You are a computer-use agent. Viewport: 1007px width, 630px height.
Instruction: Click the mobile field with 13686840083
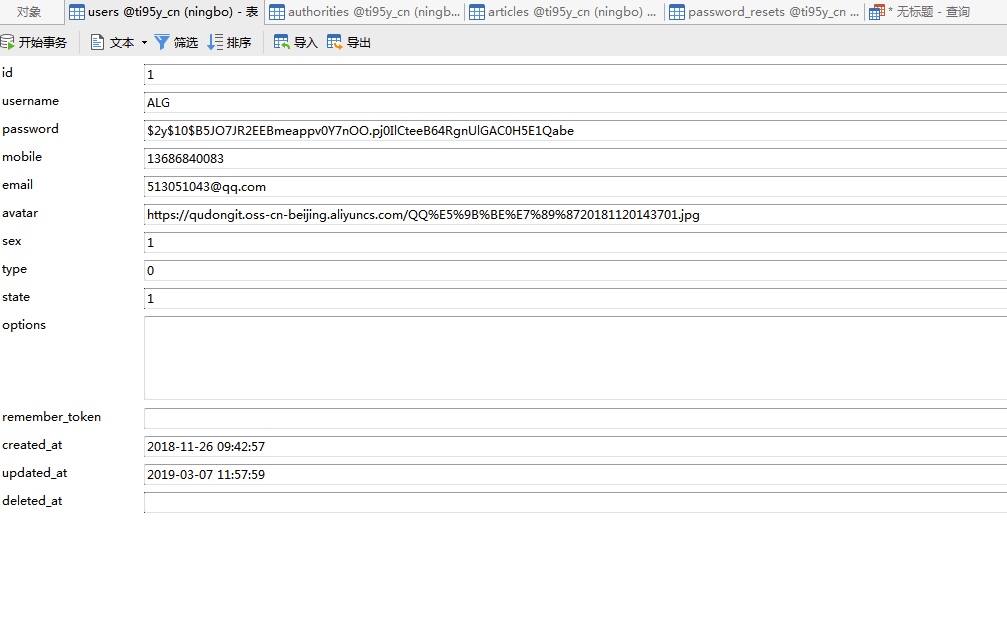click(575, 159)
